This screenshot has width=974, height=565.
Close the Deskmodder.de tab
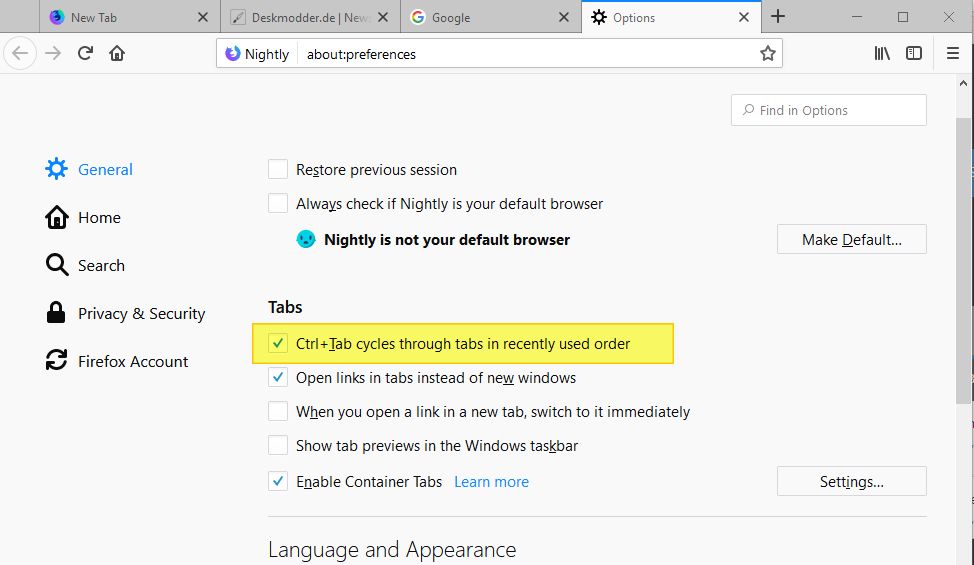pyautogui.click(x=383, y=17)
